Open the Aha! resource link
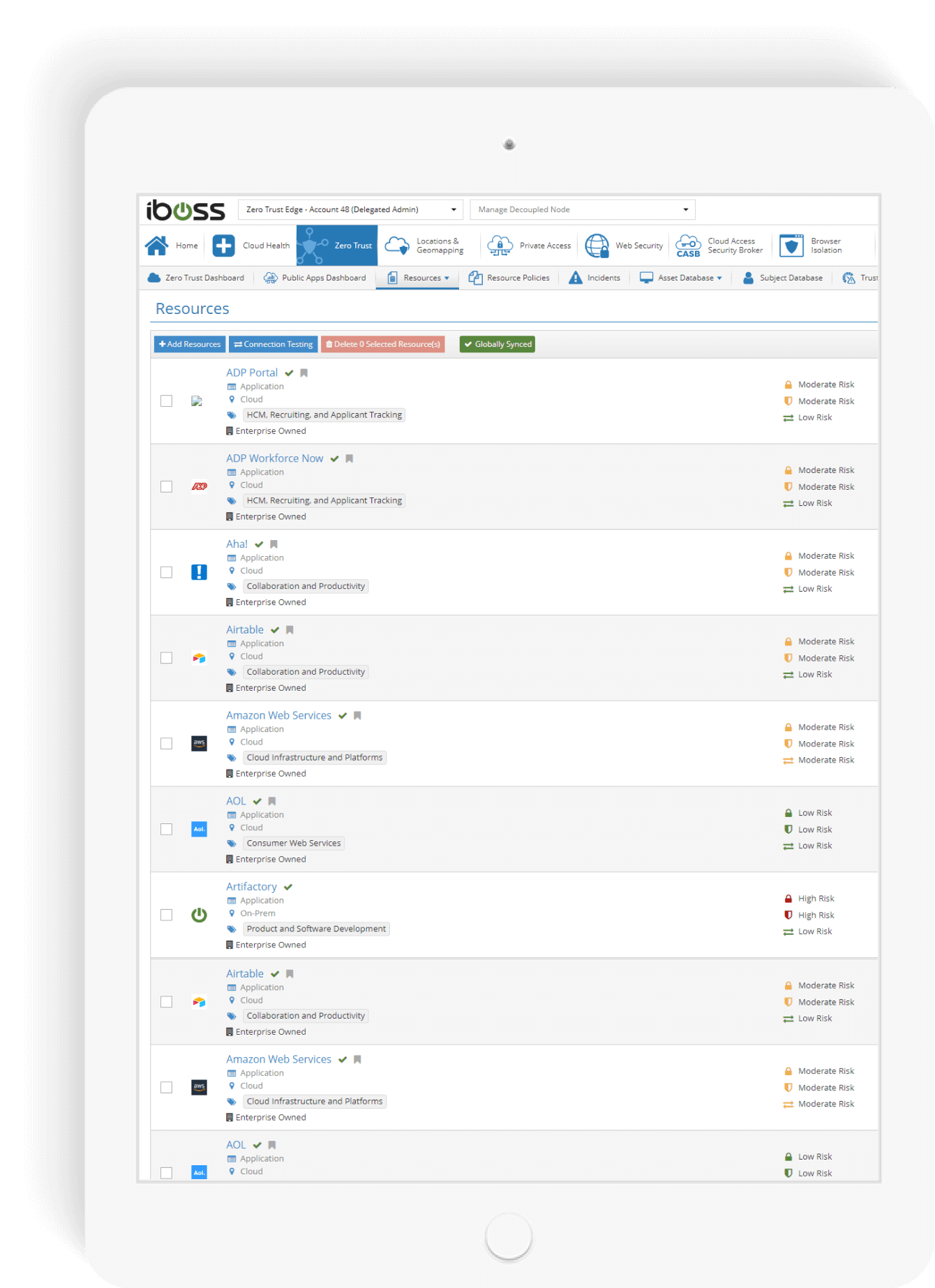This screenshot has width=935, height=1288. [x=237, y=544]
